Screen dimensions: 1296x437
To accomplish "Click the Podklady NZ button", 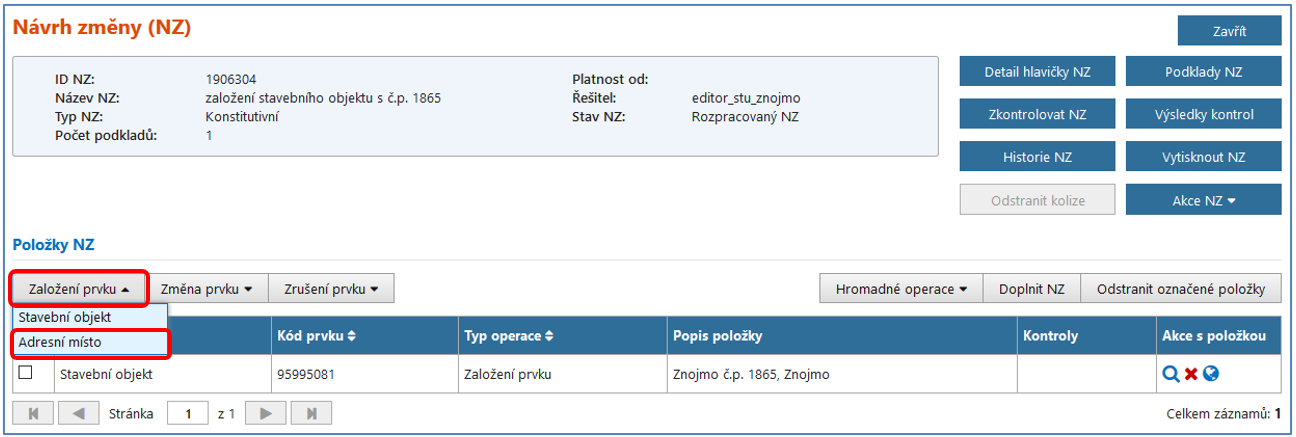I will click(1203, 72).
